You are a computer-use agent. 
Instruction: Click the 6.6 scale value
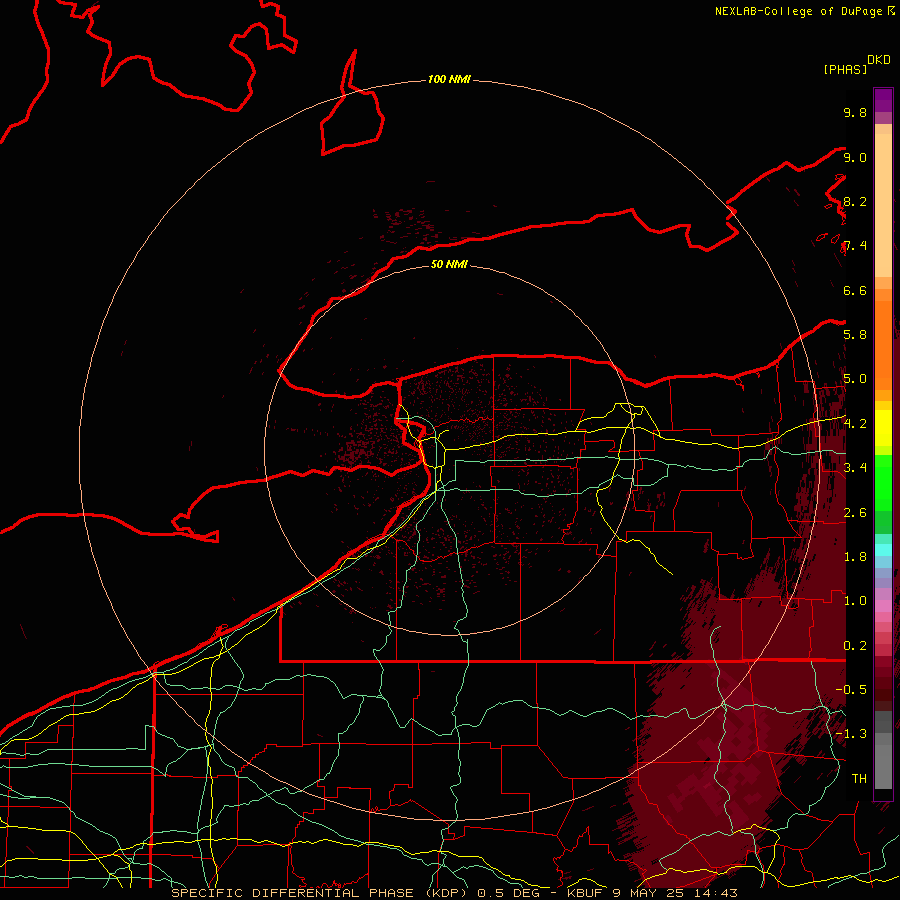coord(855,290)
